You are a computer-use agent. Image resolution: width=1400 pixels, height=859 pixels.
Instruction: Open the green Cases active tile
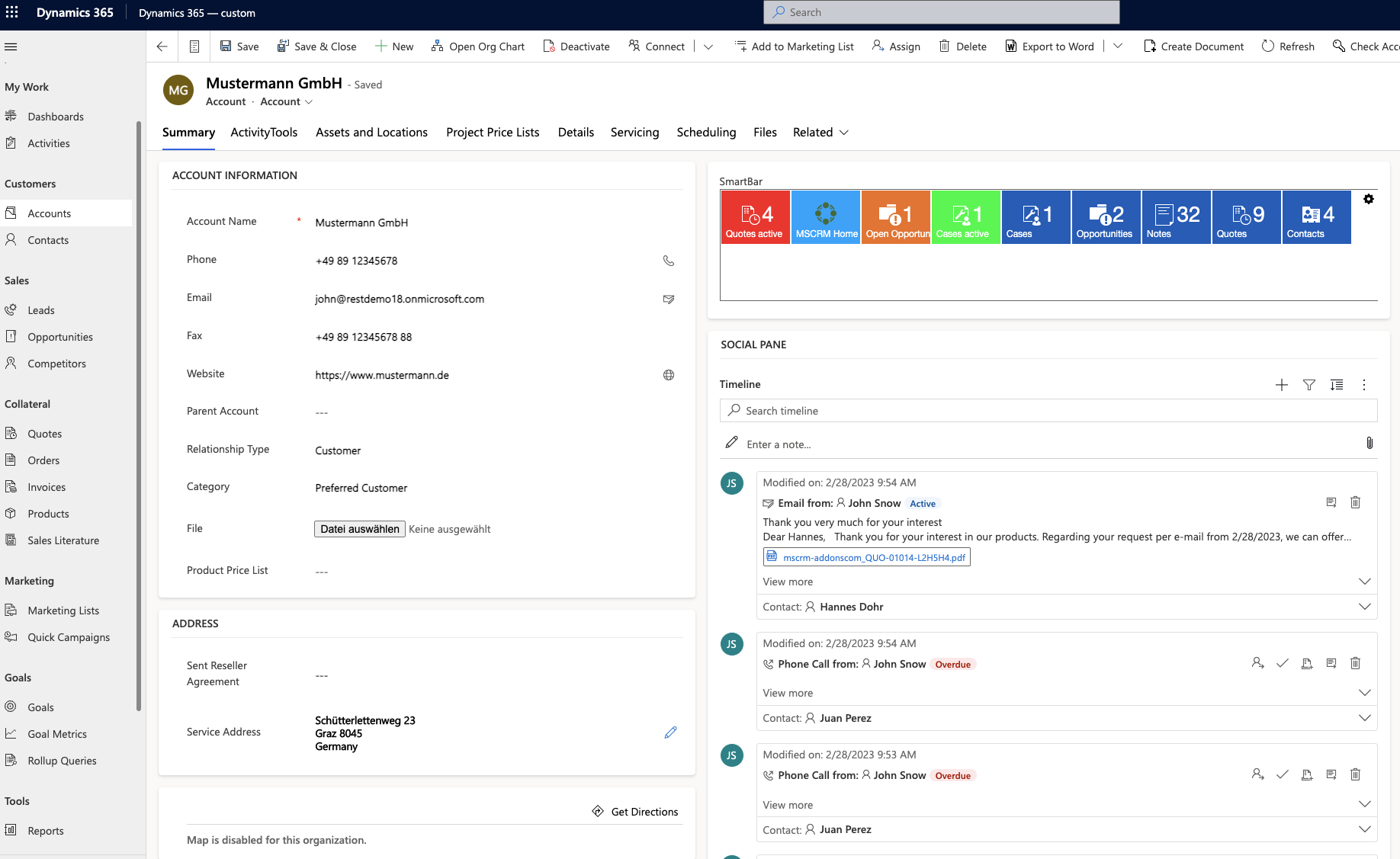[966, 217]
